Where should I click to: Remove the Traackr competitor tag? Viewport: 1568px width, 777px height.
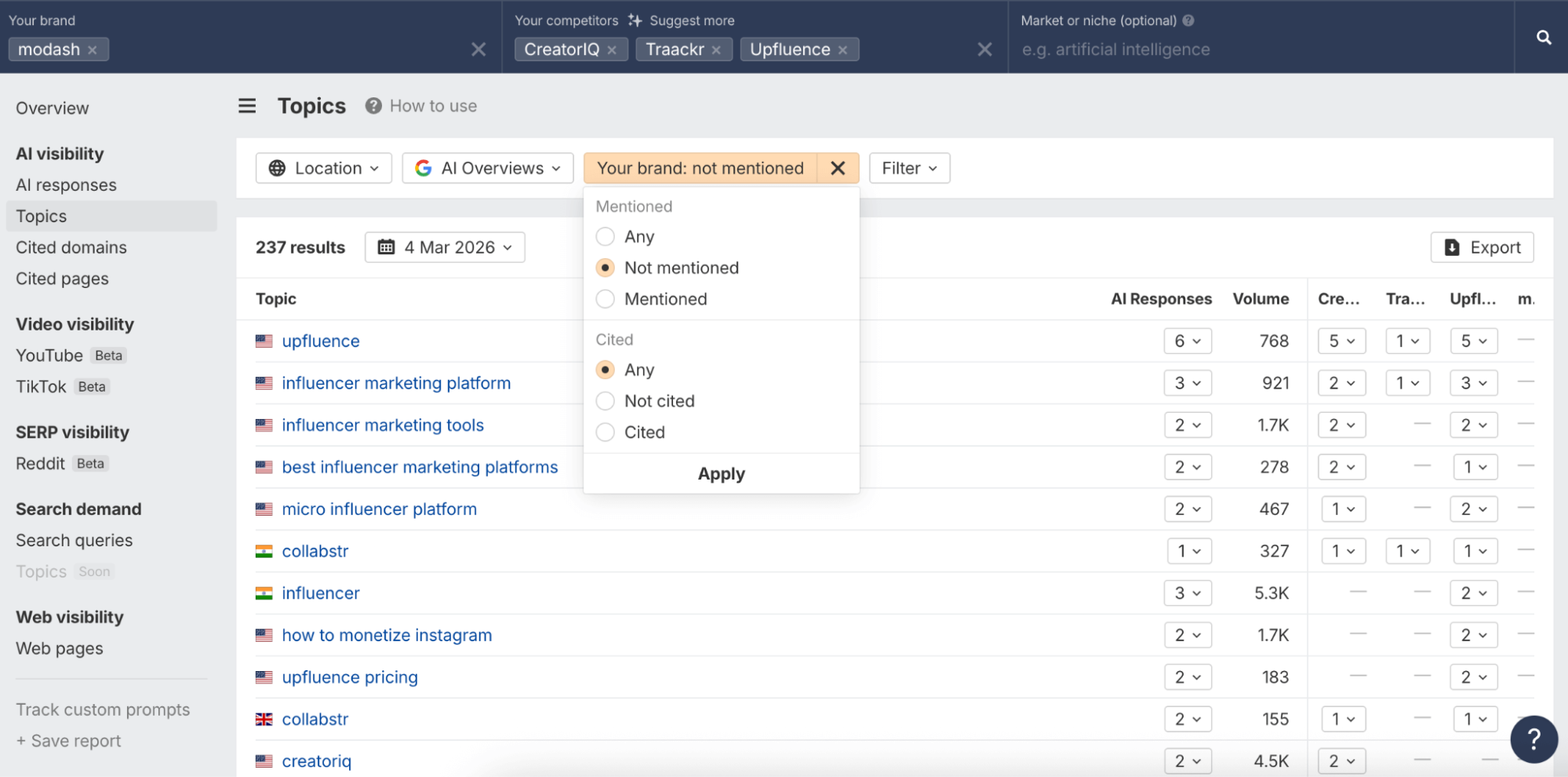click(x=716, y=49)
